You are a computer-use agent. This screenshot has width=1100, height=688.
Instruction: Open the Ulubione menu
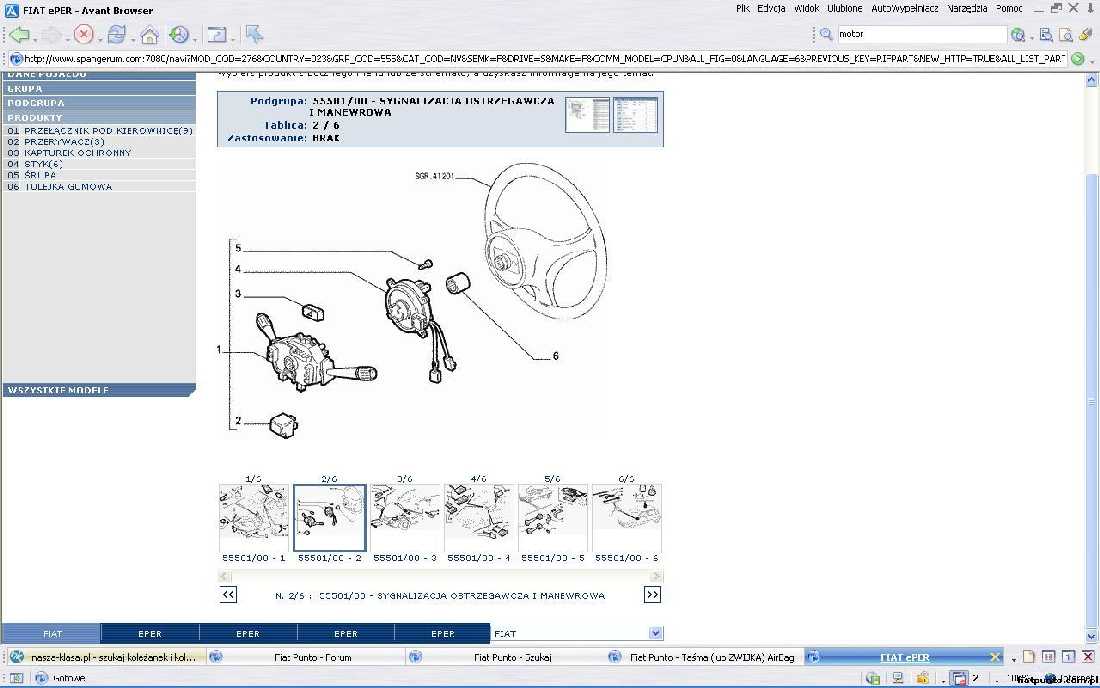[x=845, y=8]
